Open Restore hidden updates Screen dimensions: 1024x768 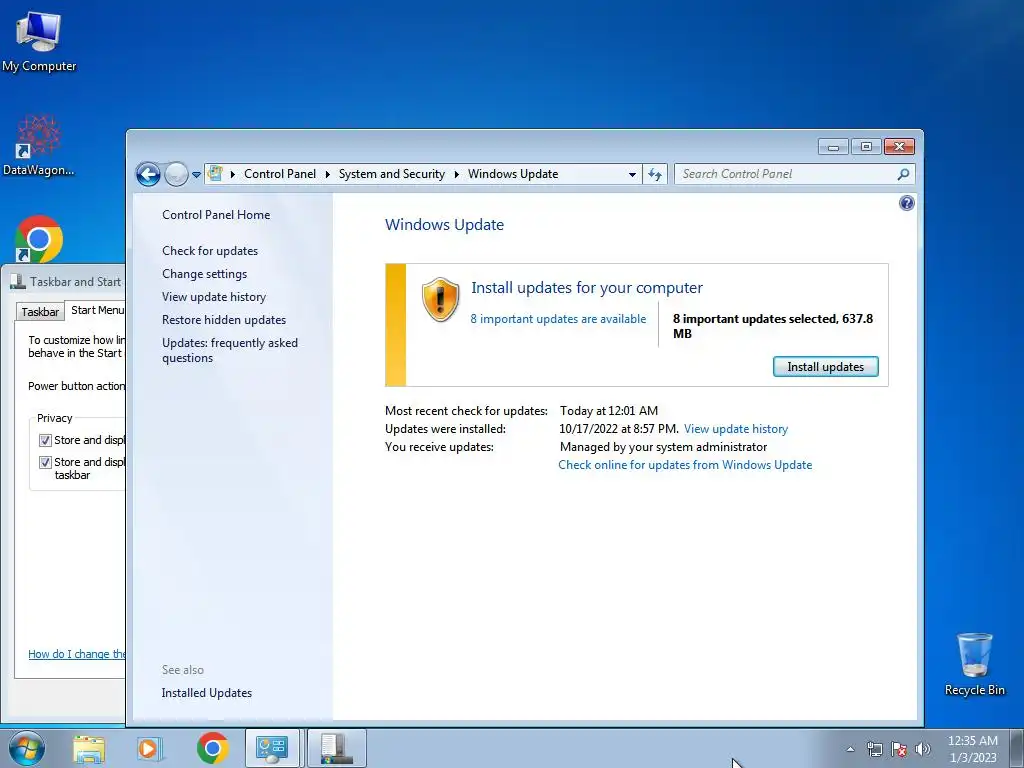(224, 320)
